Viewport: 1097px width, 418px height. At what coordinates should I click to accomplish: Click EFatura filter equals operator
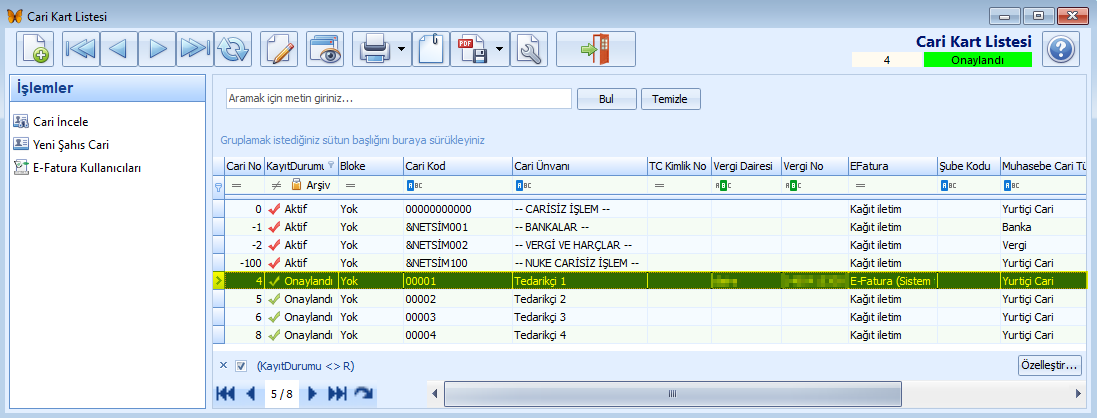[860, 186]
